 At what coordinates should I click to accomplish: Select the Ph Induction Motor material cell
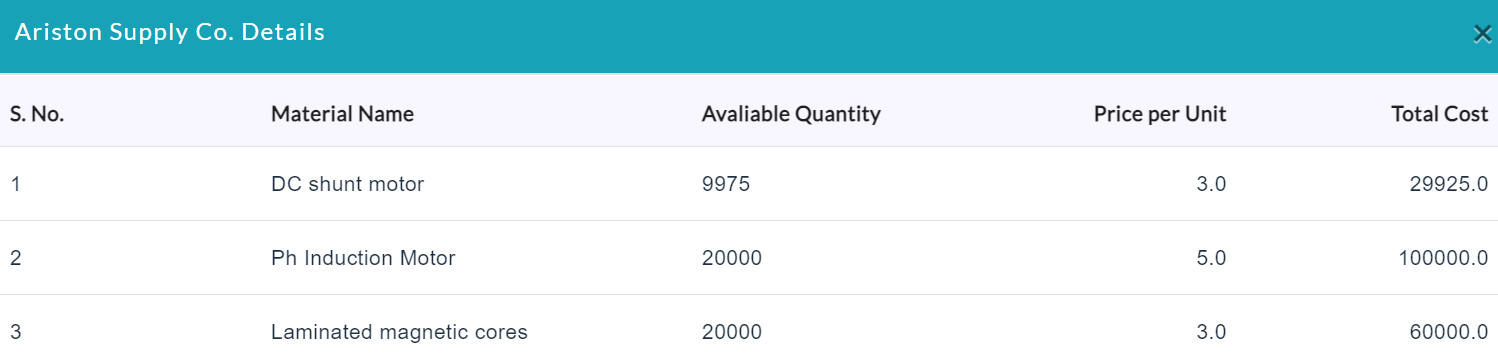(363, 258)
